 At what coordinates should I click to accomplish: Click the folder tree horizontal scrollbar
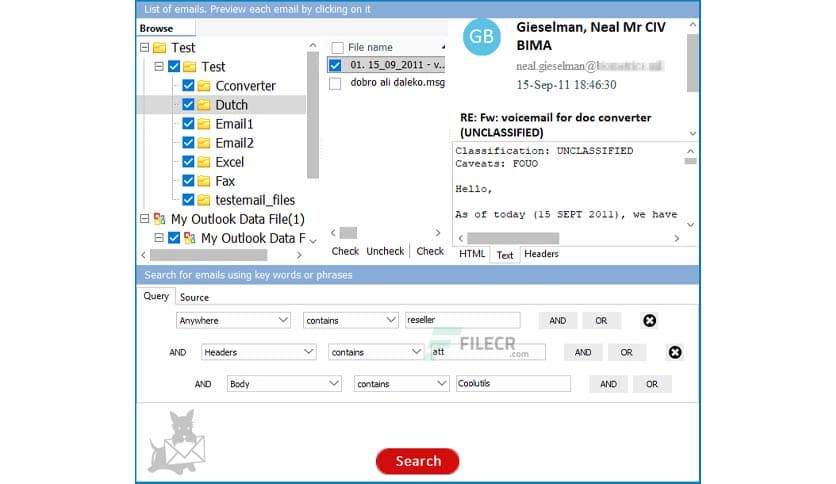pos(208,255)
